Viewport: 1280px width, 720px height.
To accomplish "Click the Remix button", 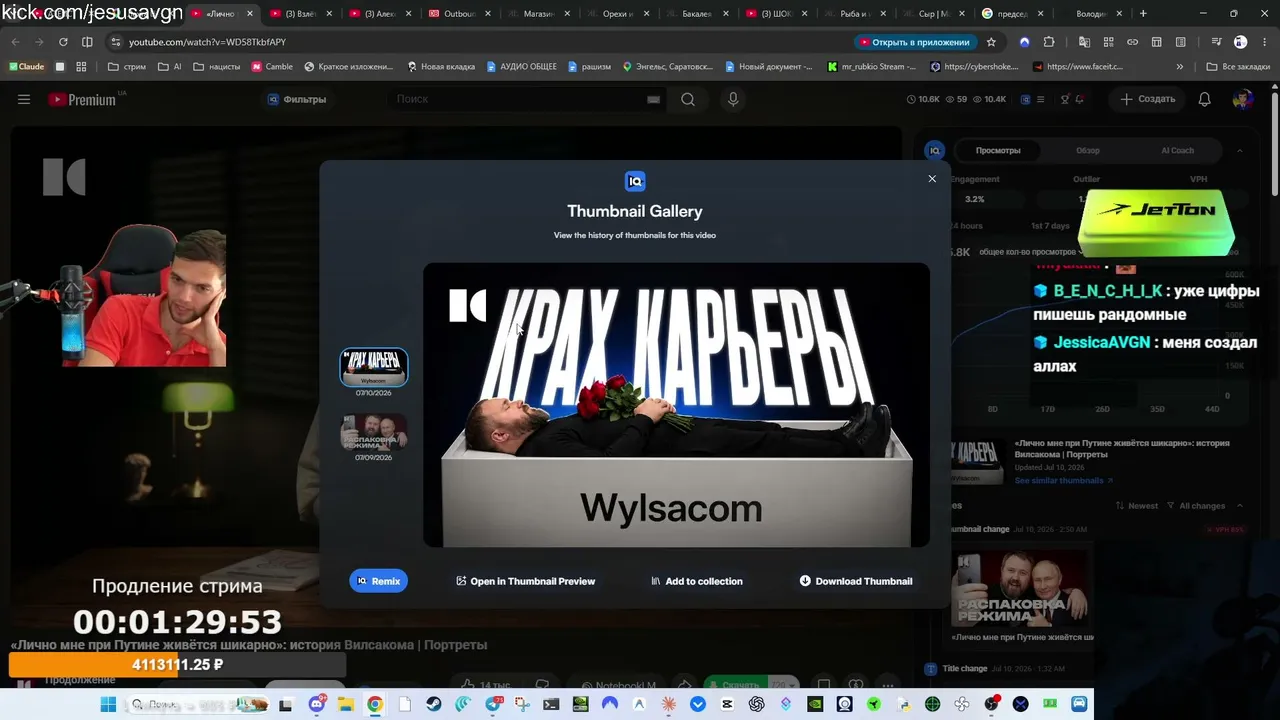I will point(378,581).
